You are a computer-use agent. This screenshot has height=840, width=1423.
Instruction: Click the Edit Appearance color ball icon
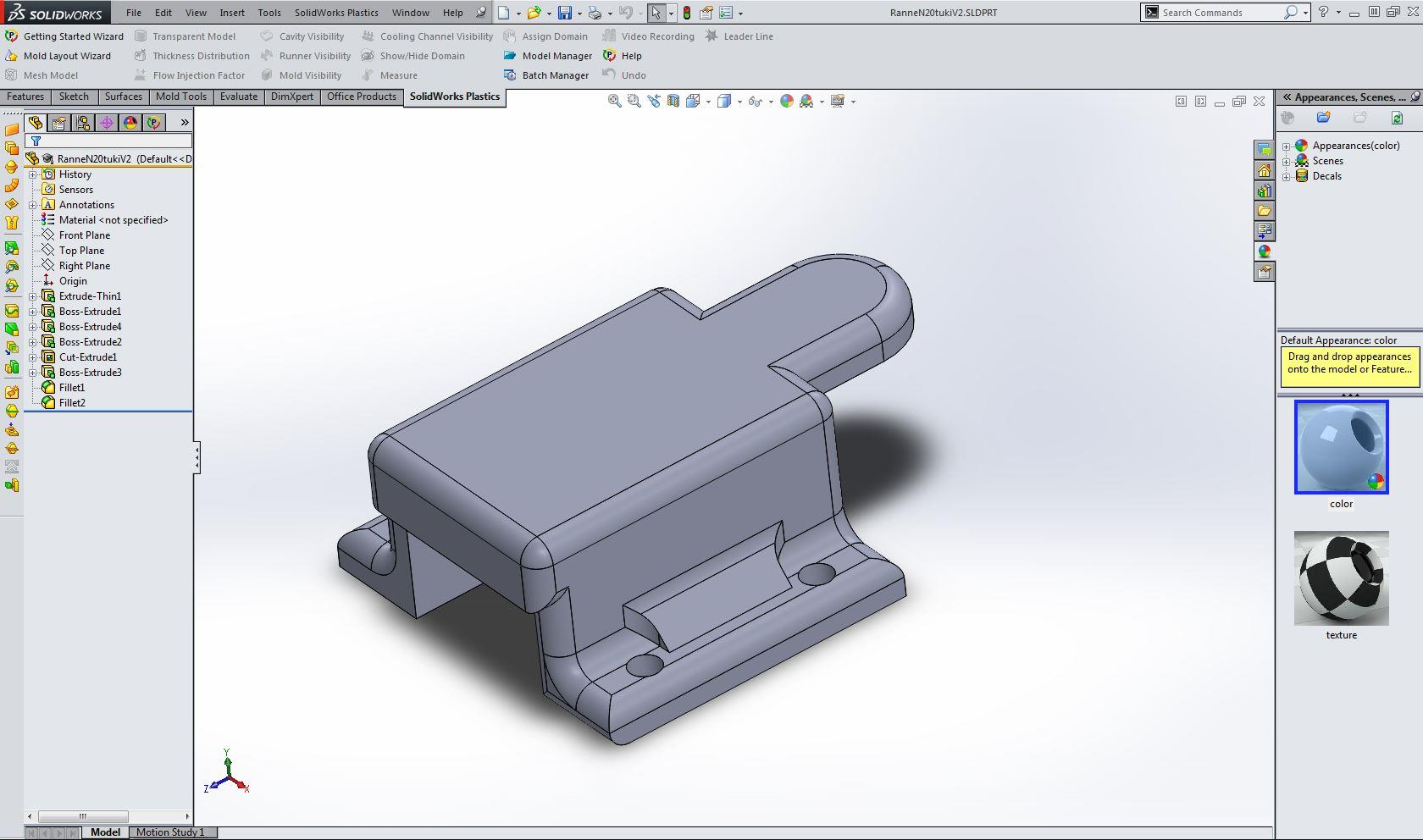point(787,101)
